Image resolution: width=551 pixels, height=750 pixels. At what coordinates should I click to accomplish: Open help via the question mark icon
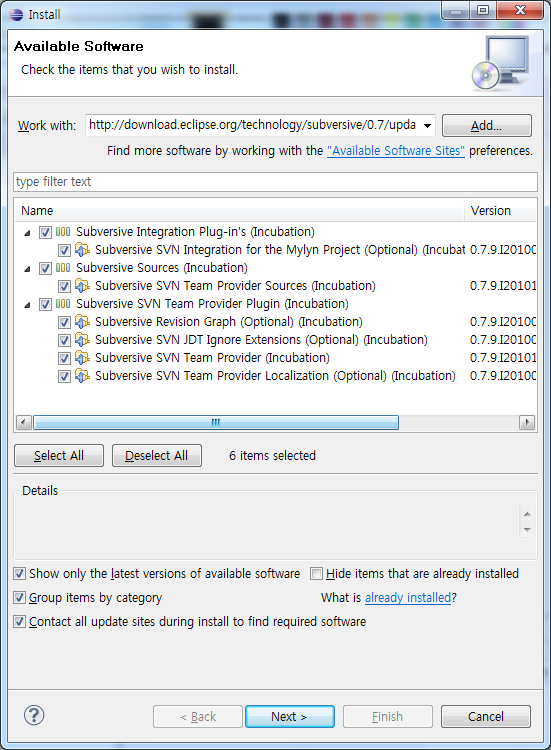tap(34, 715)
